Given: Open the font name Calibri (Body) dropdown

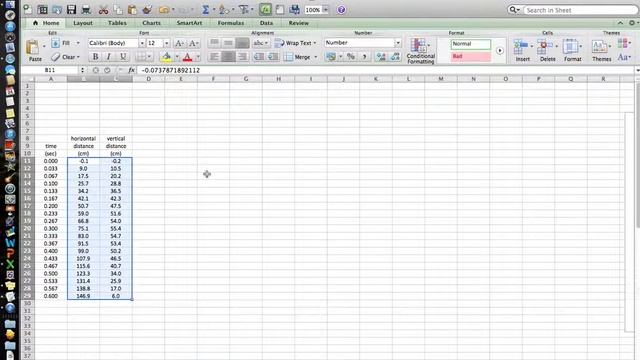Looking at the screenshot, I should (142, 43).
